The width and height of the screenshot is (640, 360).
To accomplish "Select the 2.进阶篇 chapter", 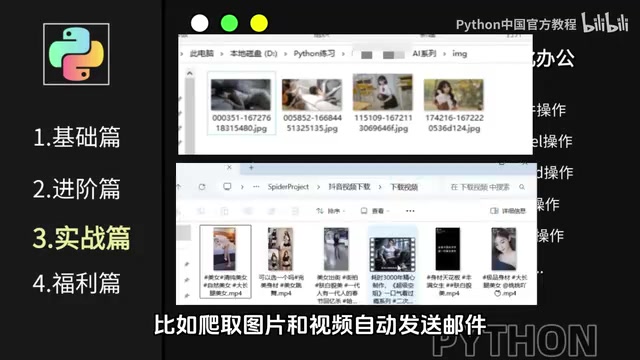I will [77, 189].
